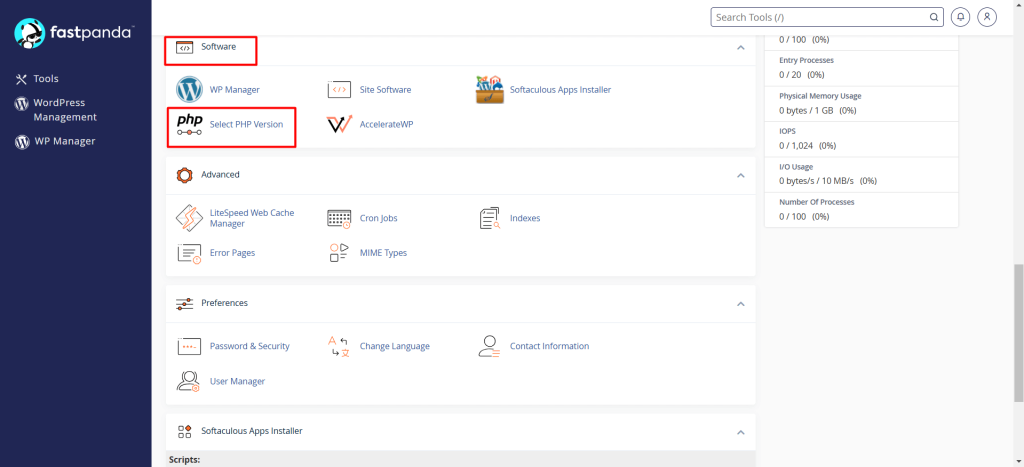Open LiteSpeed Web Cache Manager link
The image size is (1024, 467).
pyautogui.click(x=252, y=218)
